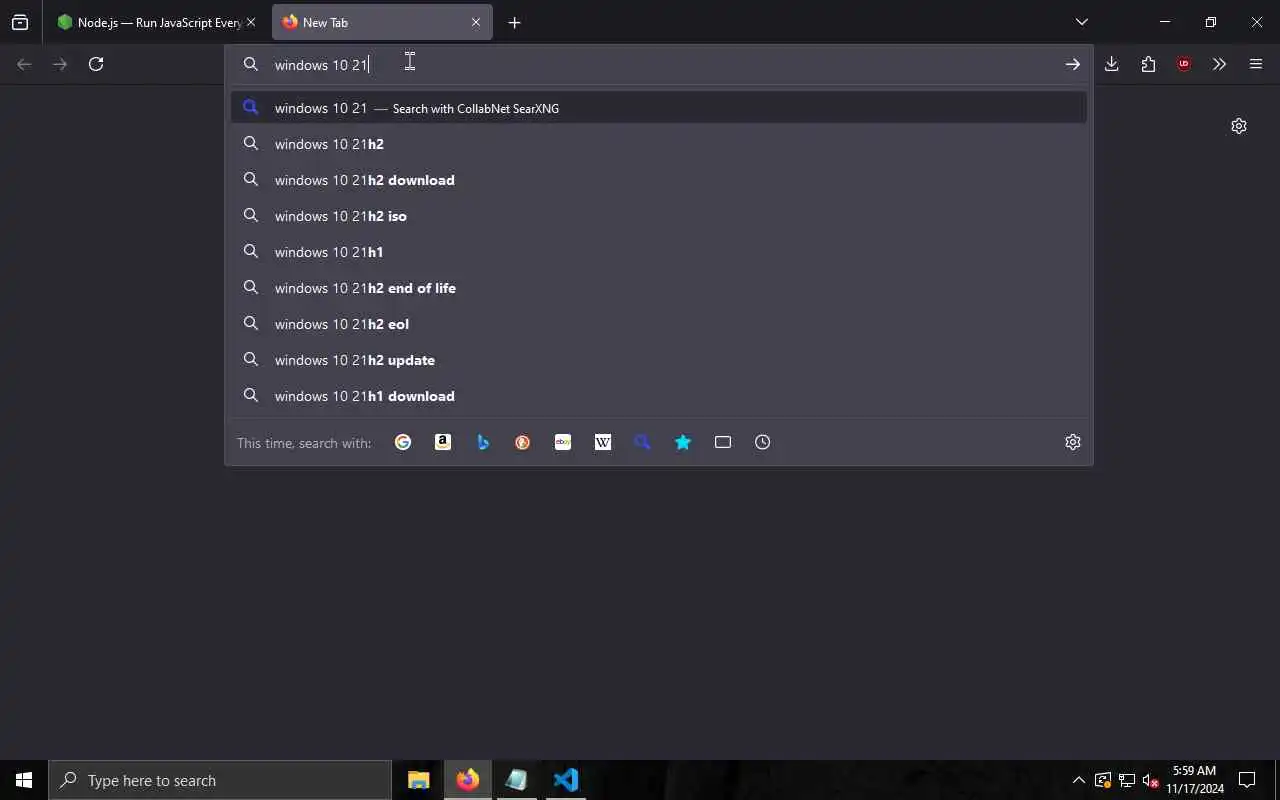The image size is (1280, 800).
Task: Show more tools overflow chevron
Action: (1219, 64)
